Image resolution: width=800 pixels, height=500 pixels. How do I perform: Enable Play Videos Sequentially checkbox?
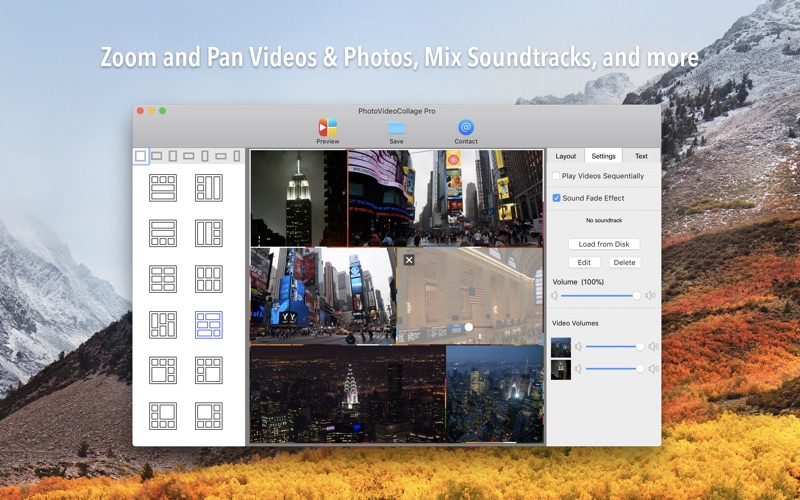pos(556,176)
